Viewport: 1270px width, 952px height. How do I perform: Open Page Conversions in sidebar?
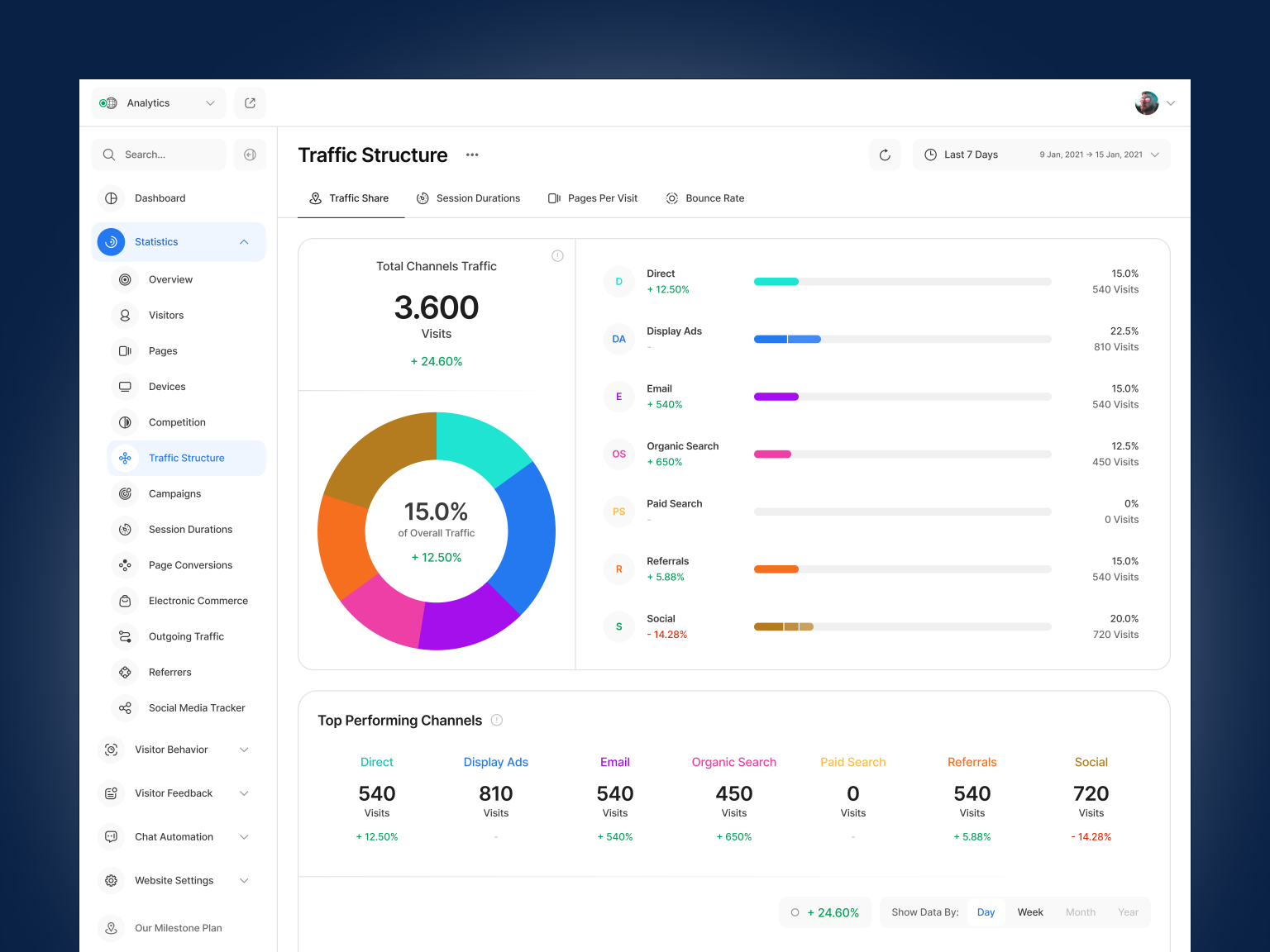click(190, 565)
